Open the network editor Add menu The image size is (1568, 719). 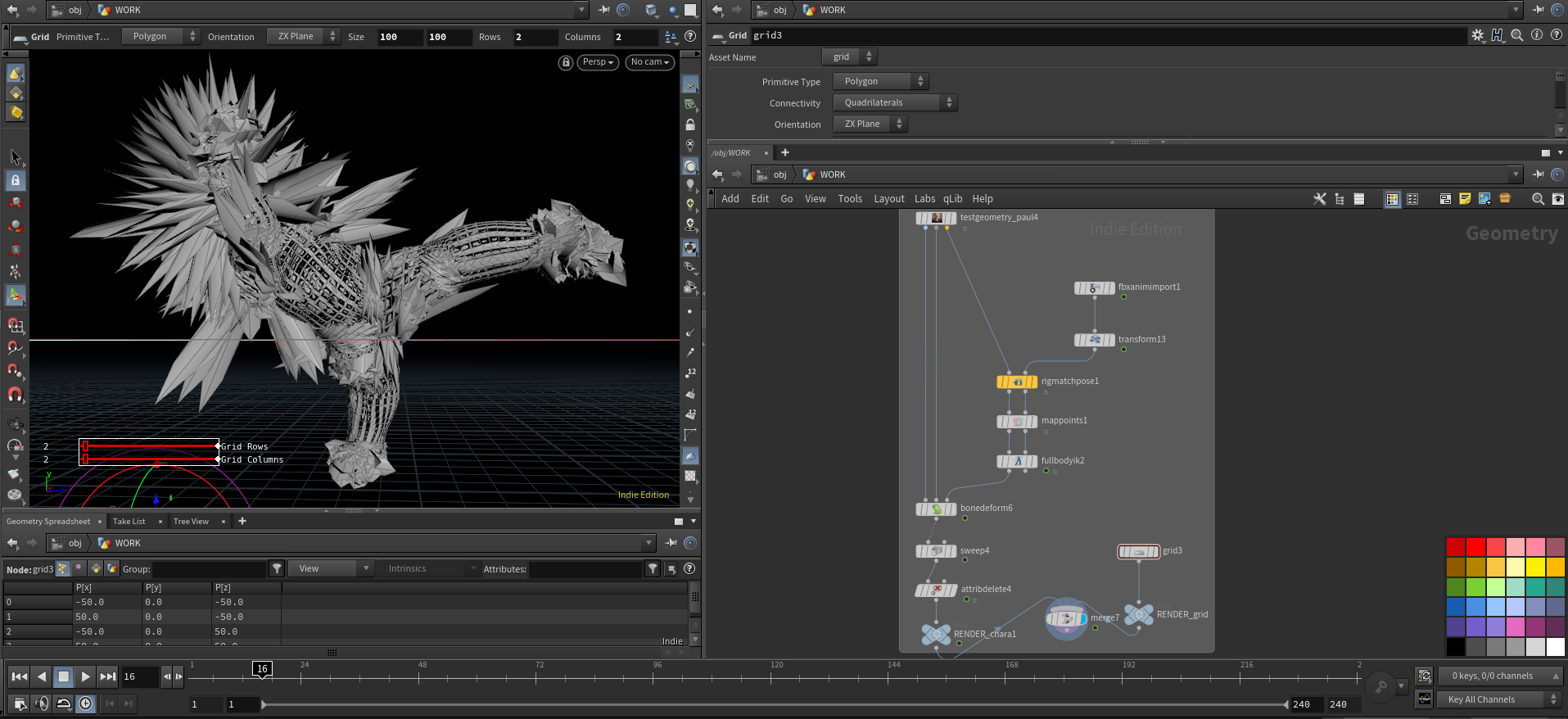point(730,199)
